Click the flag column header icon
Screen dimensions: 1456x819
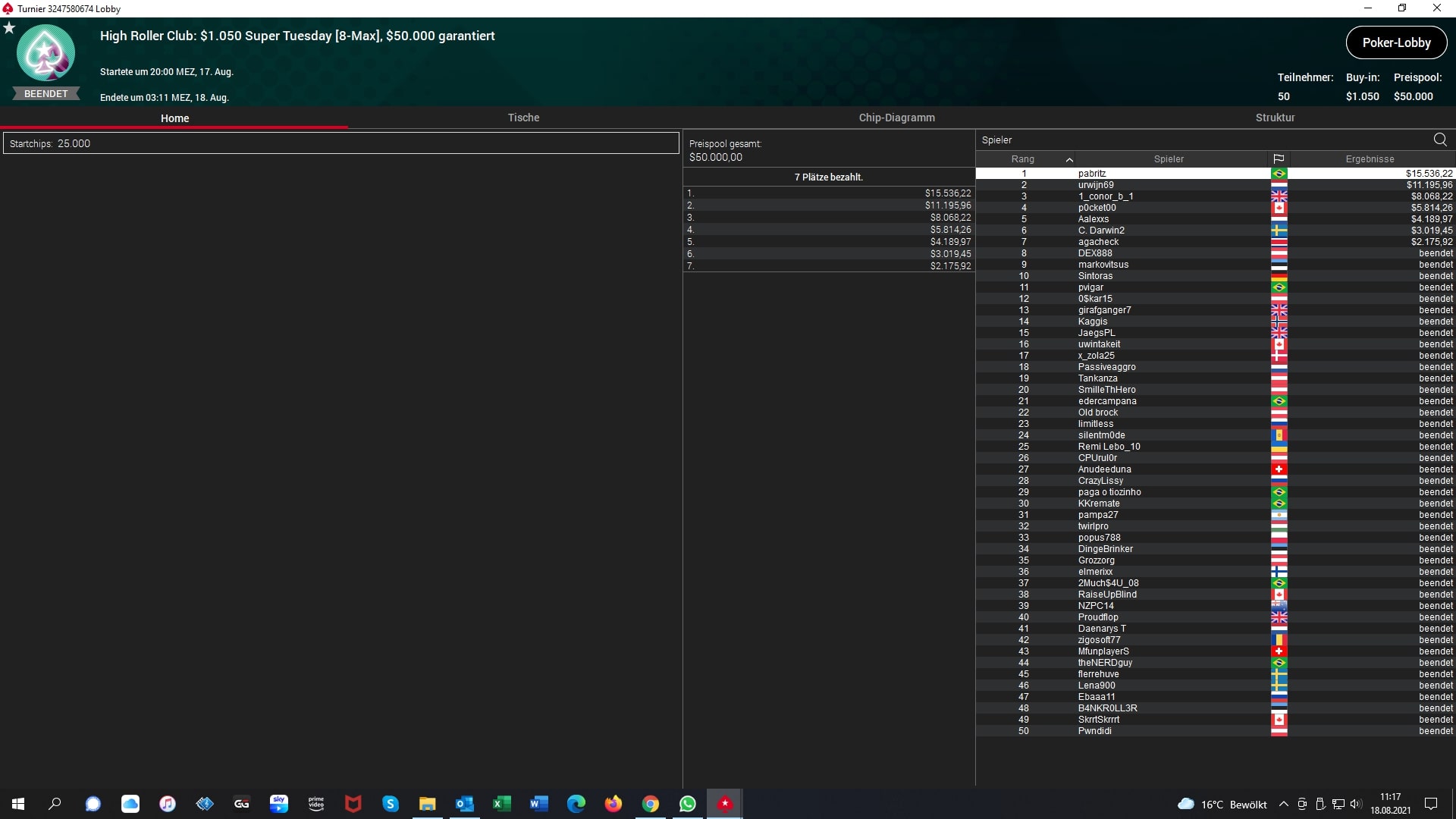pos(1279,159)
